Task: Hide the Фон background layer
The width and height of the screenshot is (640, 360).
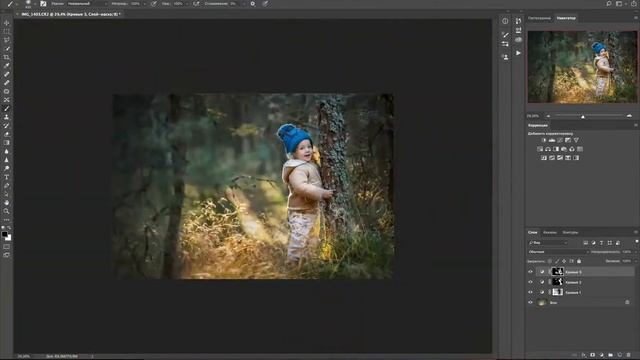Action: 531,302
